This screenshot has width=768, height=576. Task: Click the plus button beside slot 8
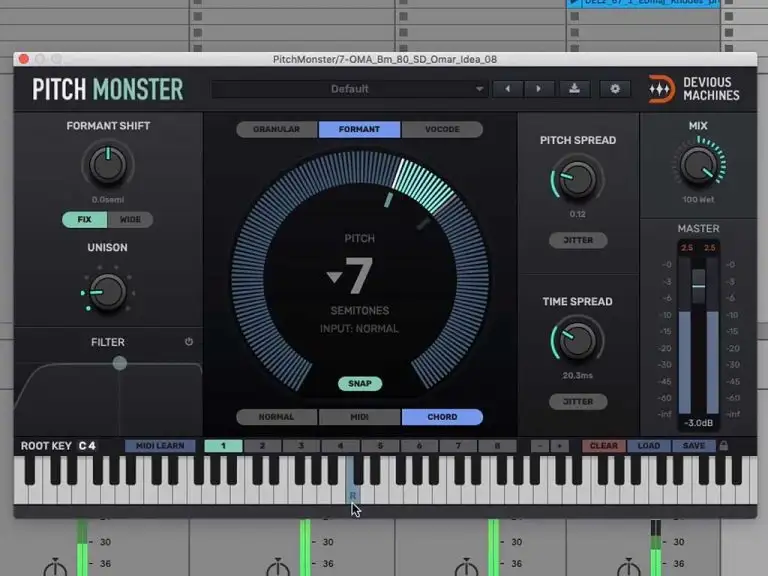point(560,446)
